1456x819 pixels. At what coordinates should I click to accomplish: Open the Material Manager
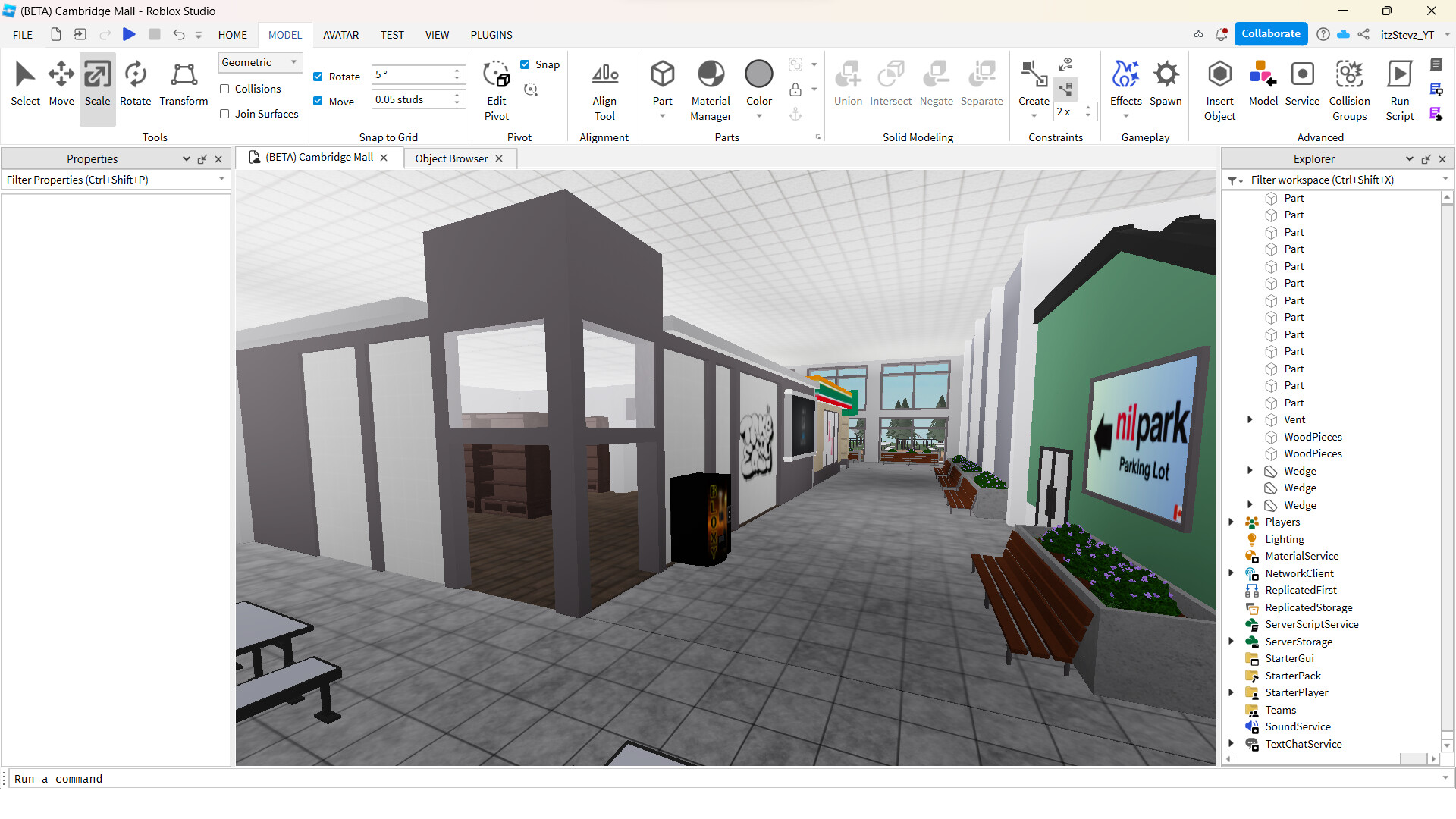[x=711, y=89]
